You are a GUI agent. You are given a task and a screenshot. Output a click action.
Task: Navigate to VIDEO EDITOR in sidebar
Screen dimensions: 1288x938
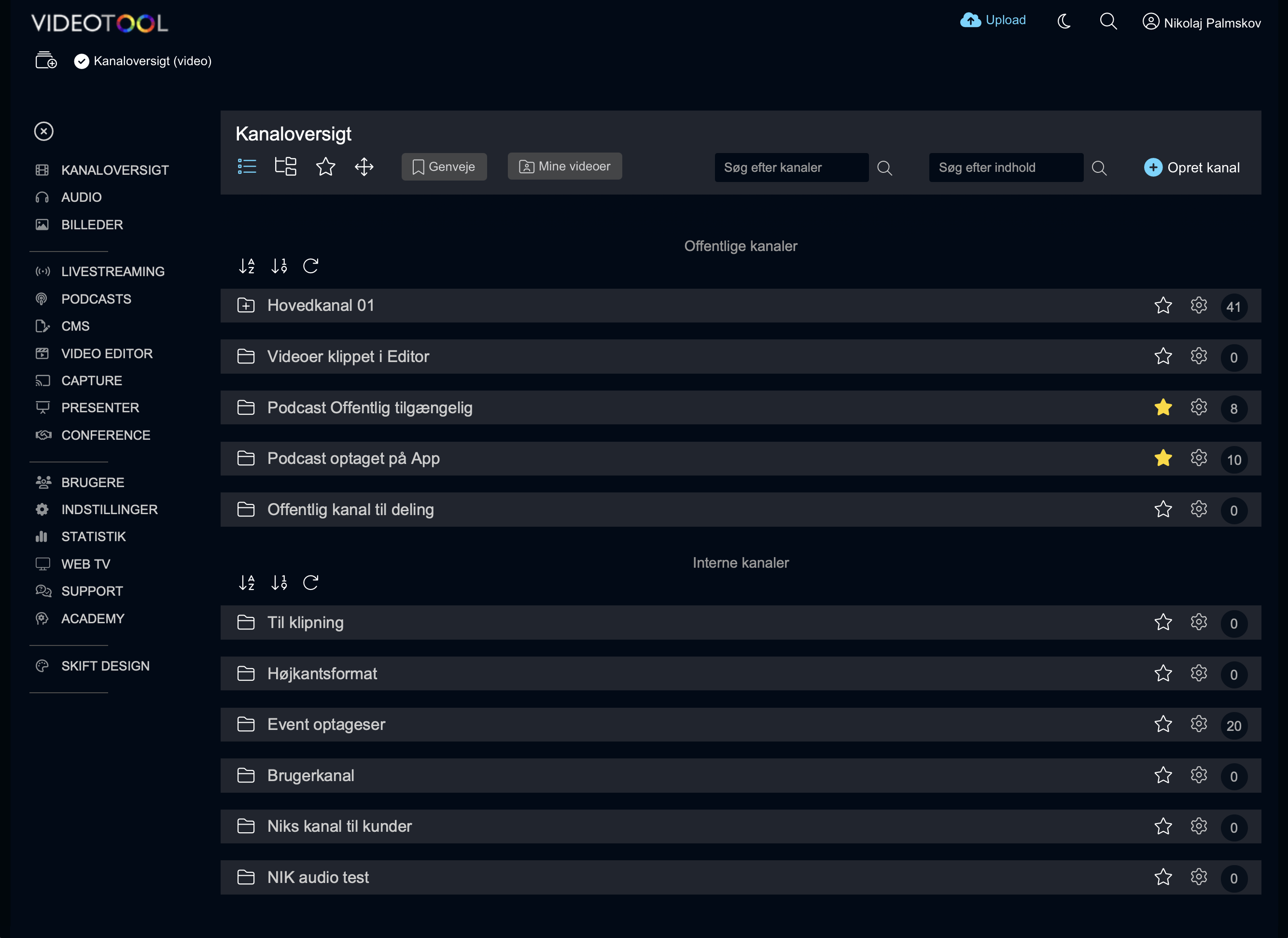tap(107, 353)
